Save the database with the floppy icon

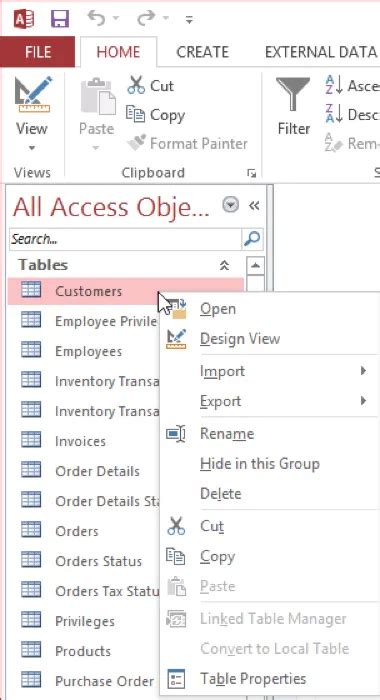[59, 19]
